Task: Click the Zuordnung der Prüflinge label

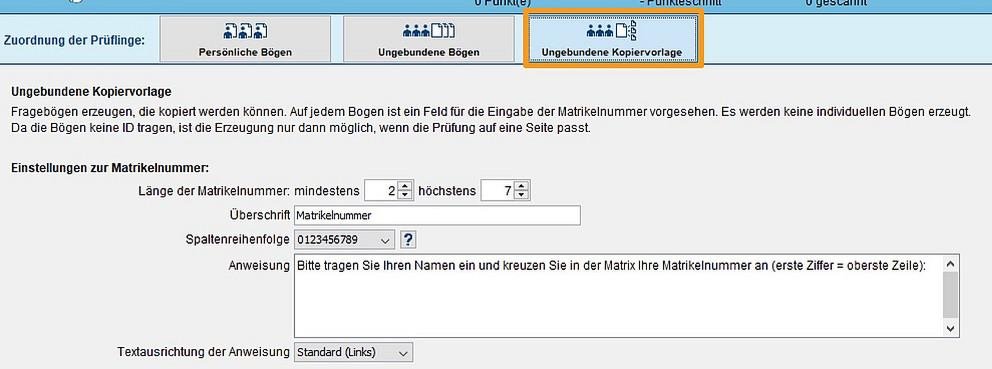Action: [74, 40]
